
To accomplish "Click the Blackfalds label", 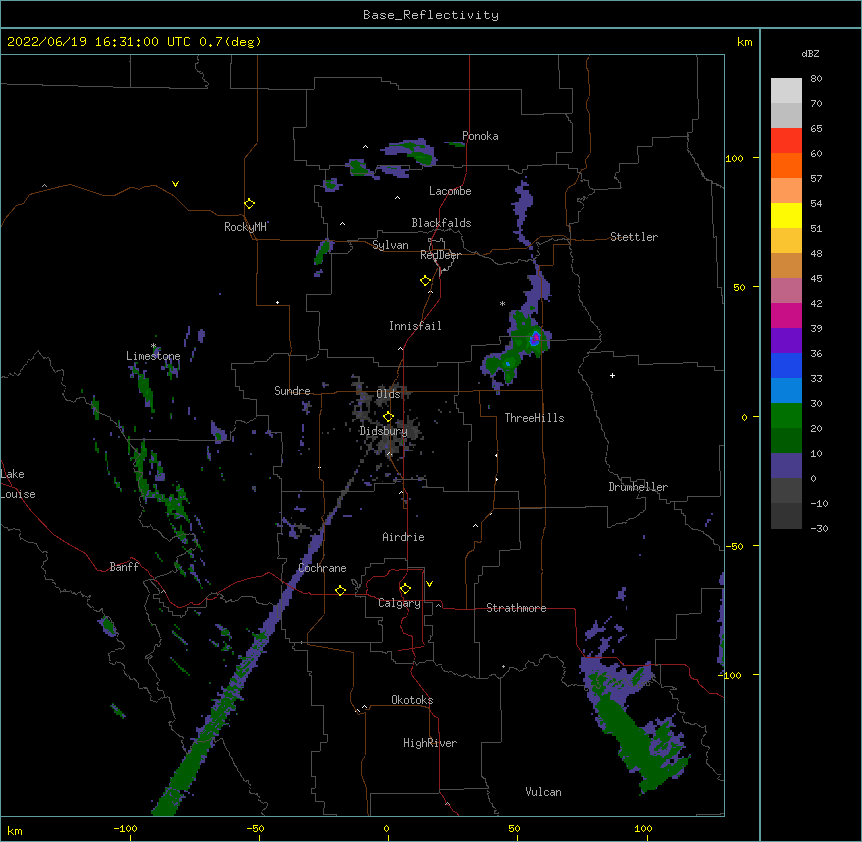I will (x=441, y=223).
